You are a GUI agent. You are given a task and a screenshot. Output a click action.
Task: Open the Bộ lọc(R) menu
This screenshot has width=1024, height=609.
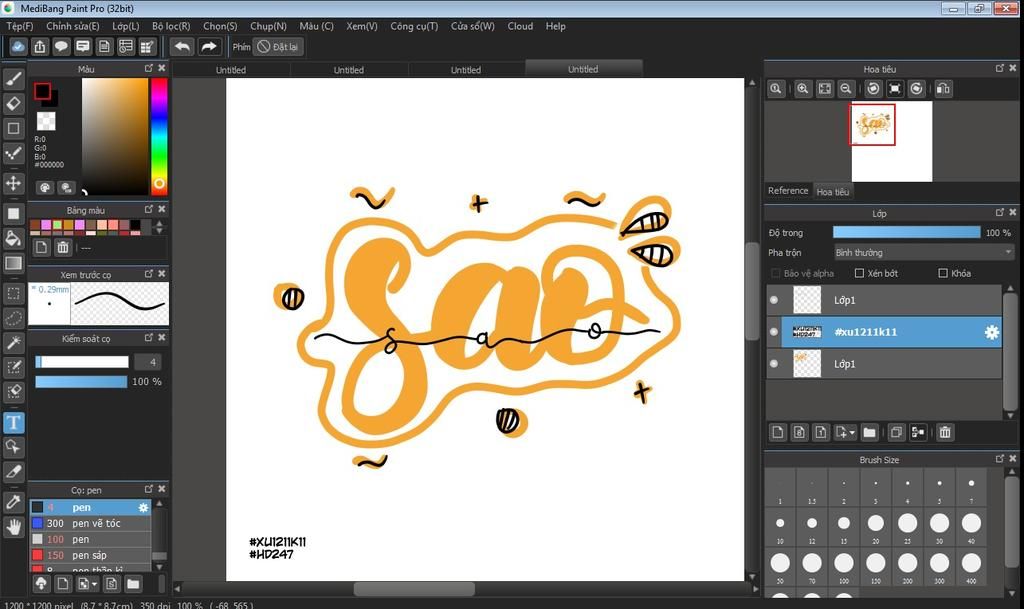pyautogui.click(x=171, y=26)
